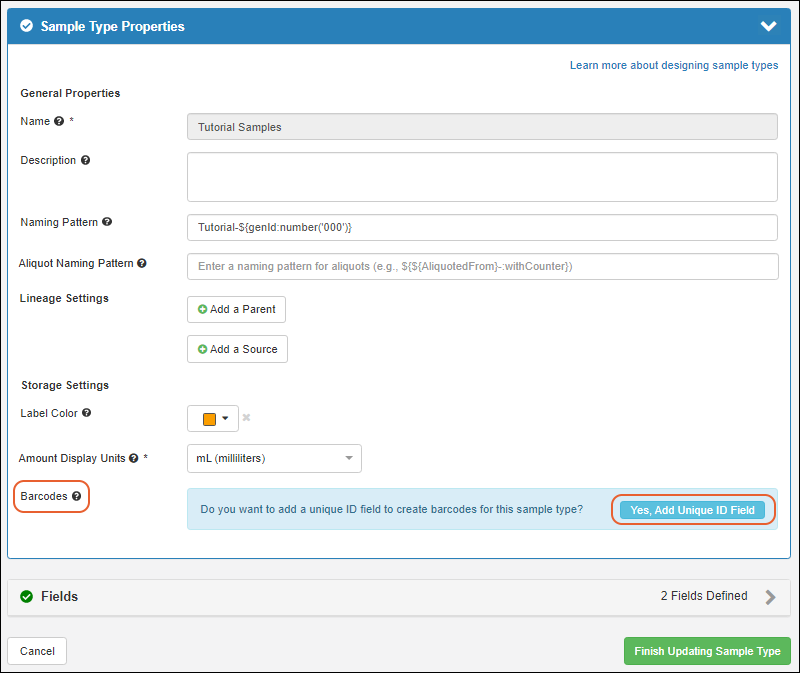This screenshot has height=673, width=800.
Task: Click the Aliquot Naming Pattern help icon
Action: [x=142, y=264]
